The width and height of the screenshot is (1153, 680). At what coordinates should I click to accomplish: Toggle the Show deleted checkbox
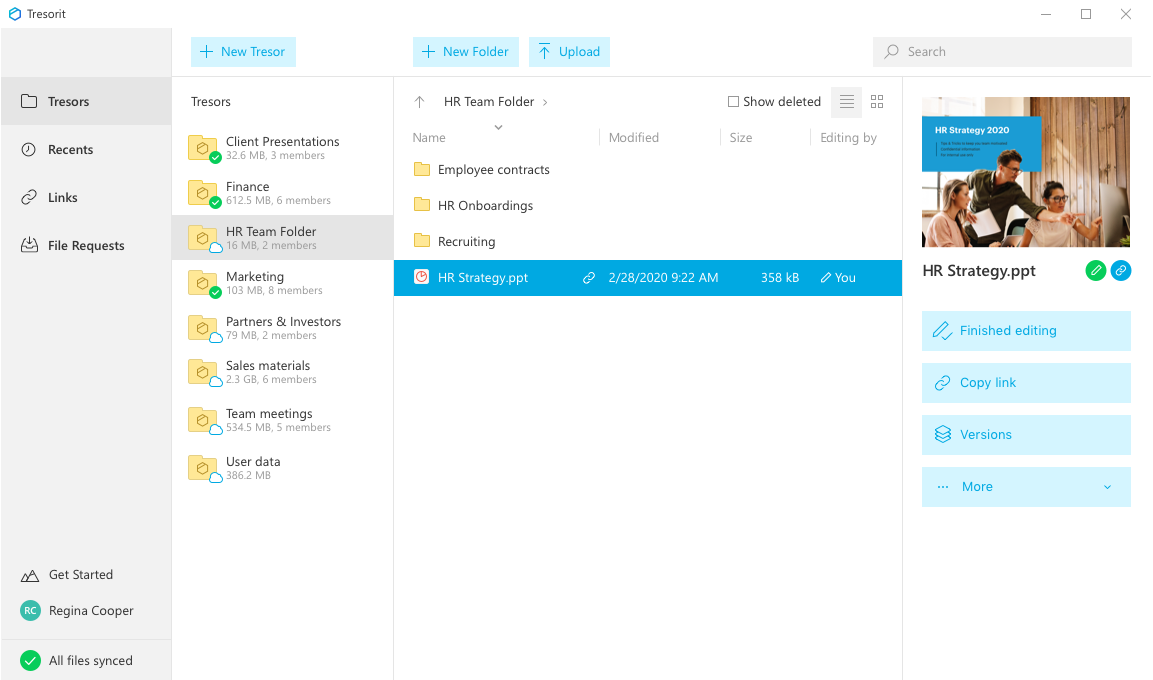point(733,102)
